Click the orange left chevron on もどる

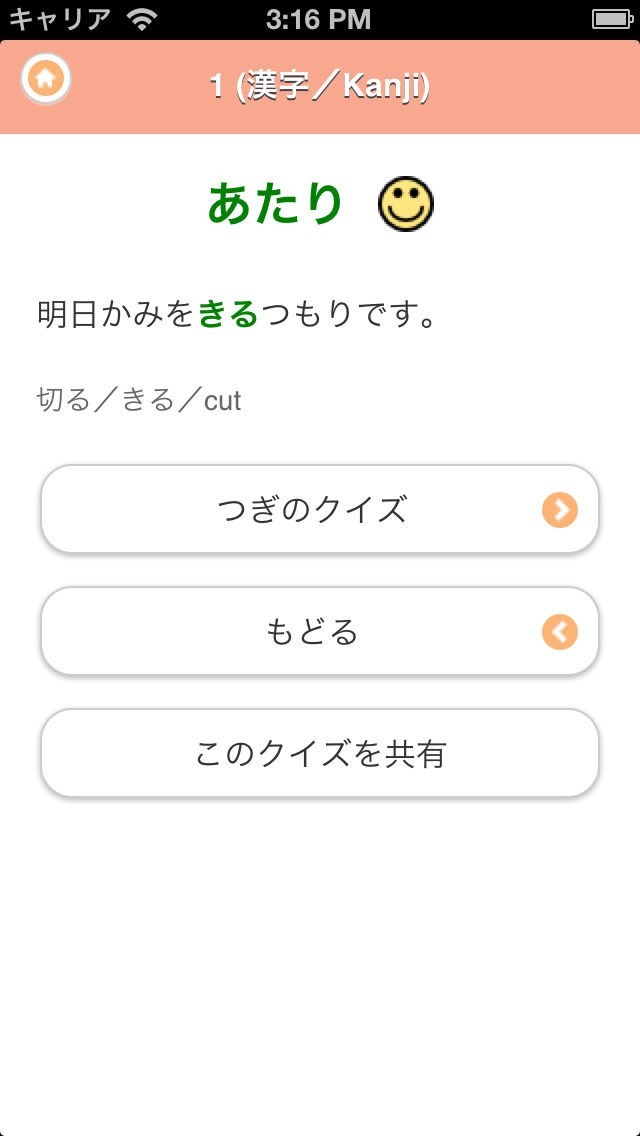(560, 632)
